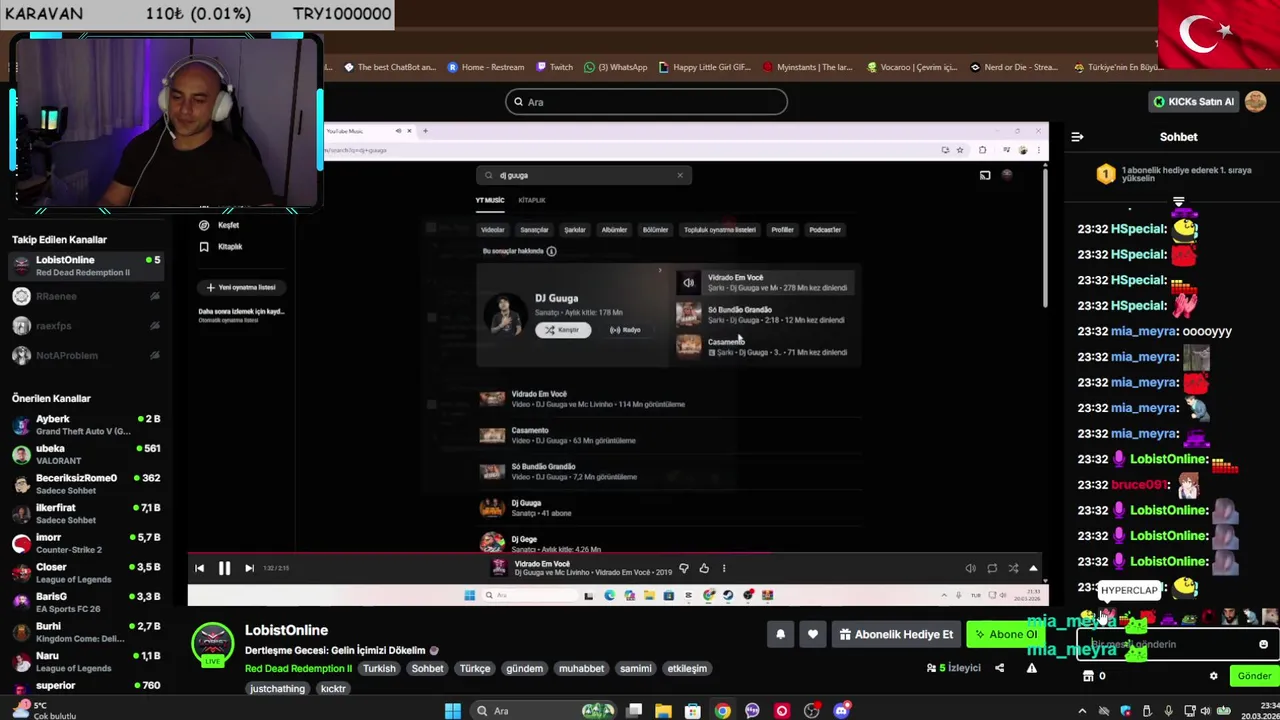Click the Kick search field labeled Ara

pyautogui.click(x=646, y=102)
